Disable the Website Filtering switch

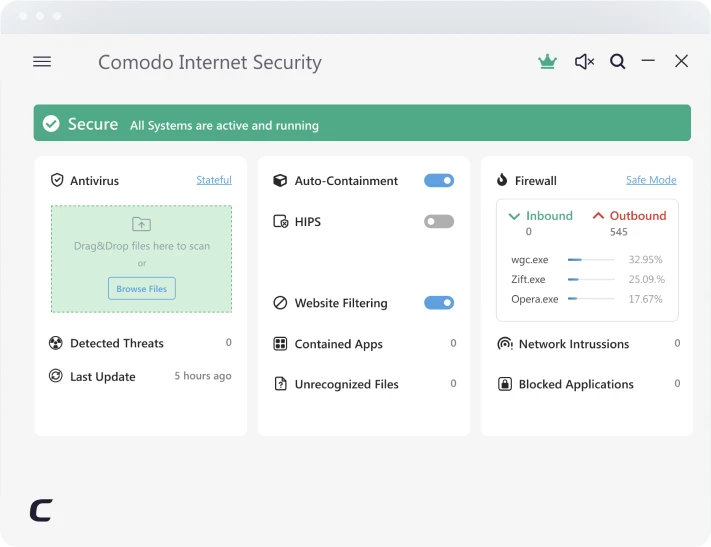pyautogui.click(x=439, y=303)
